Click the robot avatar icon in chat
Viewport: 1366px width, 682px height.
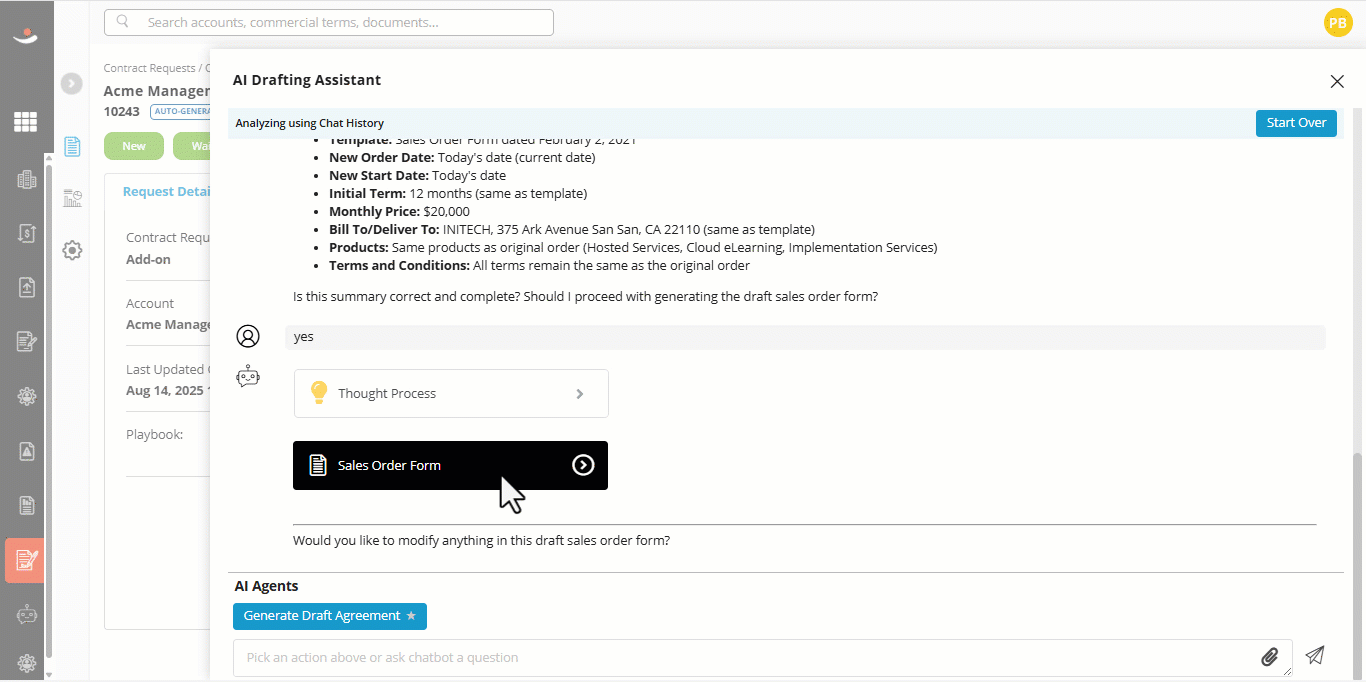[x=248, y=377]
